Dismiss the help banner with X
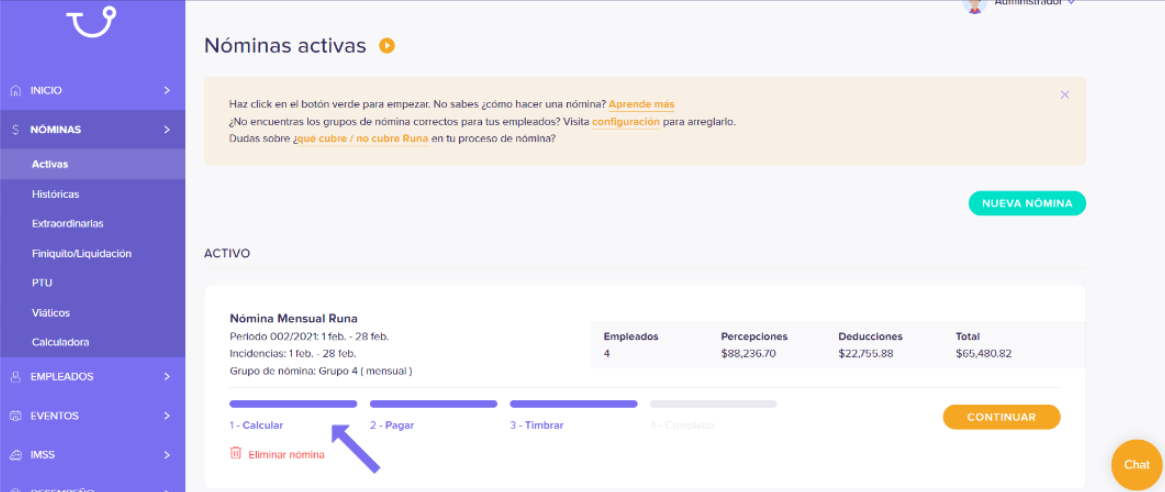 [x=1065, y=94]
